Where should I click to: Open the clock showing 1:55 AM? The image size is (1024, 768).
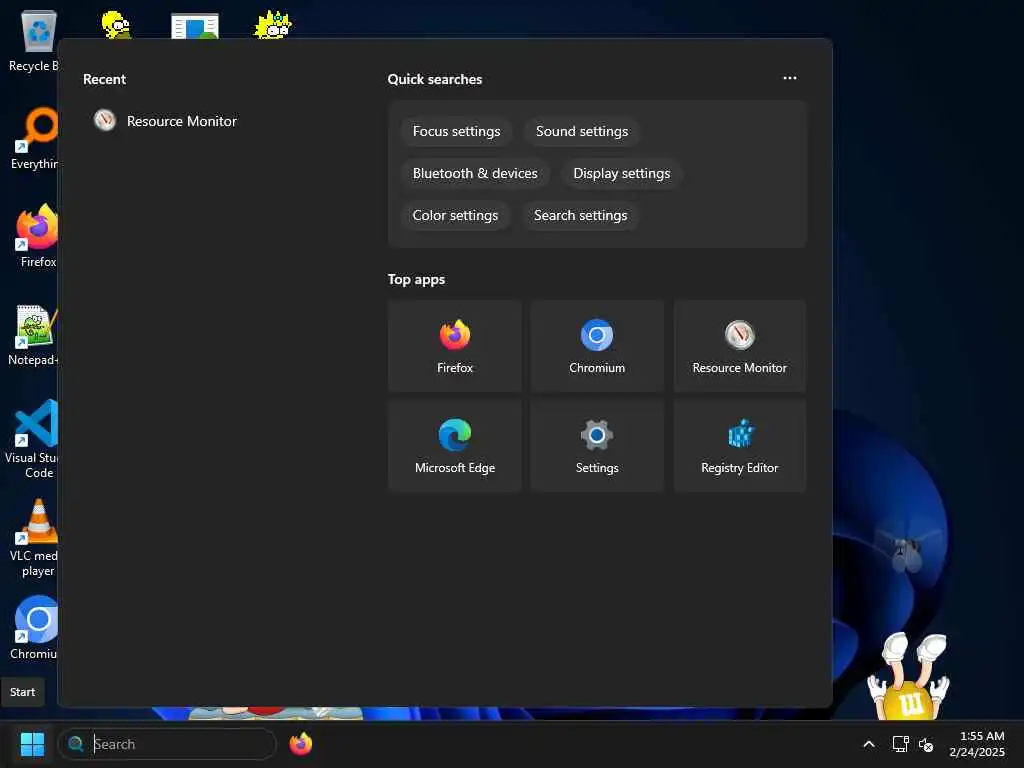[x=977, y=744]
